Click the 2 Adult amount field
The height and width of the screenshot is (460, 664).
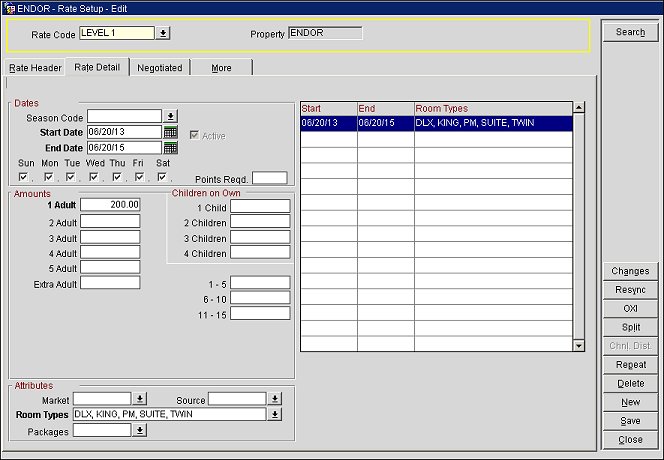tap(110, 221)
